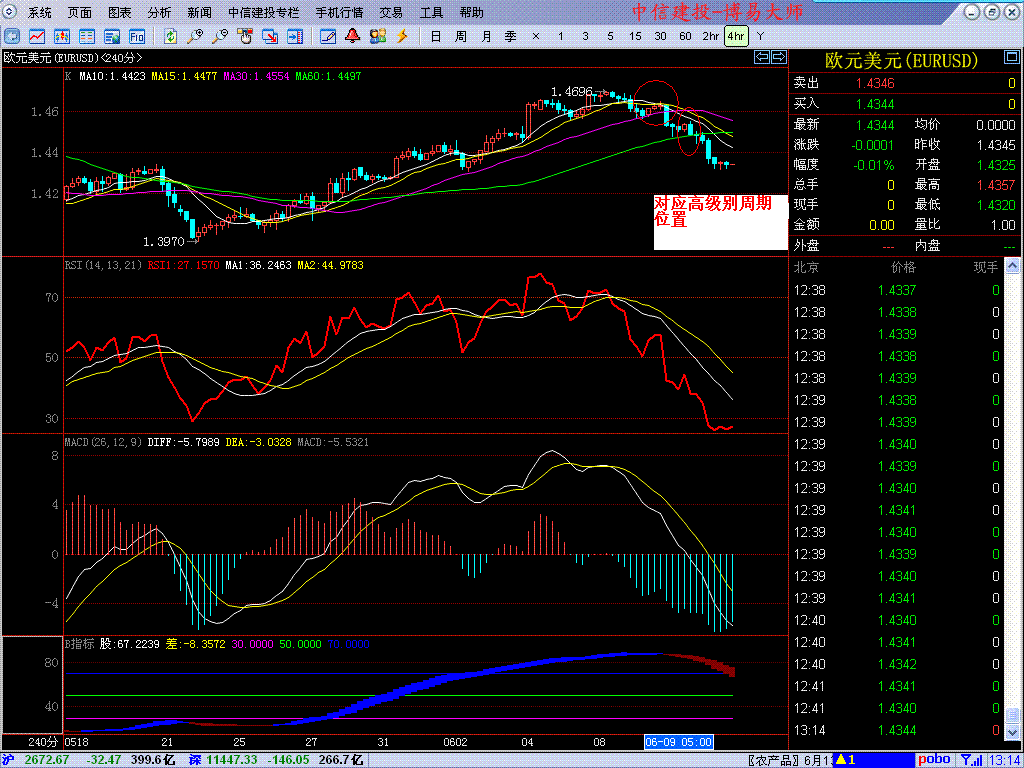Click the 240分 period label at chart bottom
Viewport: 1024px width, 768px height.
coord(43,743)
